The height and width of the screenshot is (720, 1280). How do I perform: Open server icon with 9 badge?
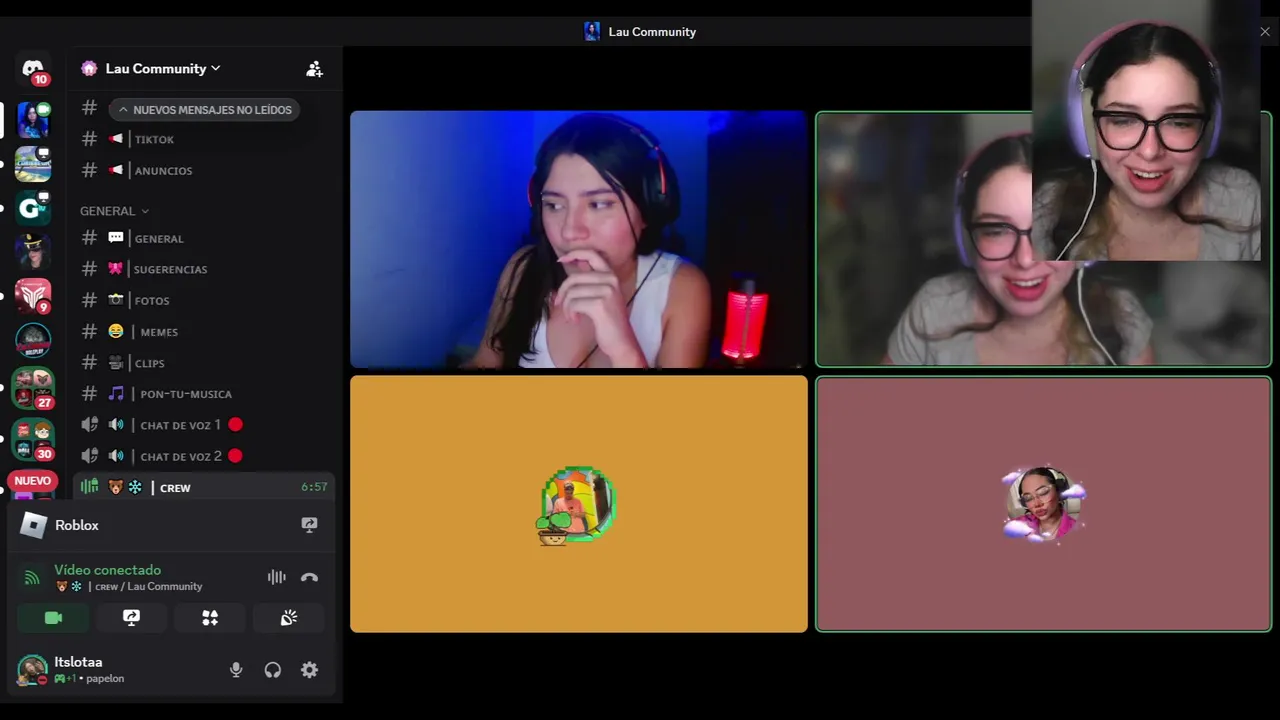33,296
